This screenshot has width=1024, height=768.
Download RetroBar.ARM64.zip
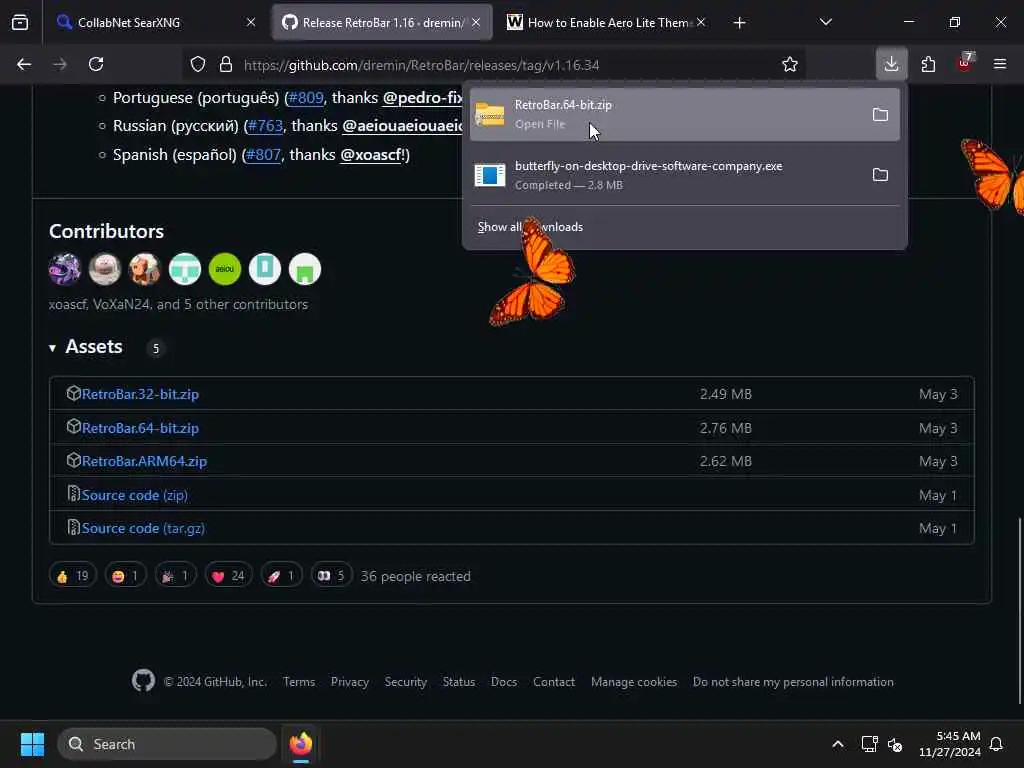pos(144,461)
